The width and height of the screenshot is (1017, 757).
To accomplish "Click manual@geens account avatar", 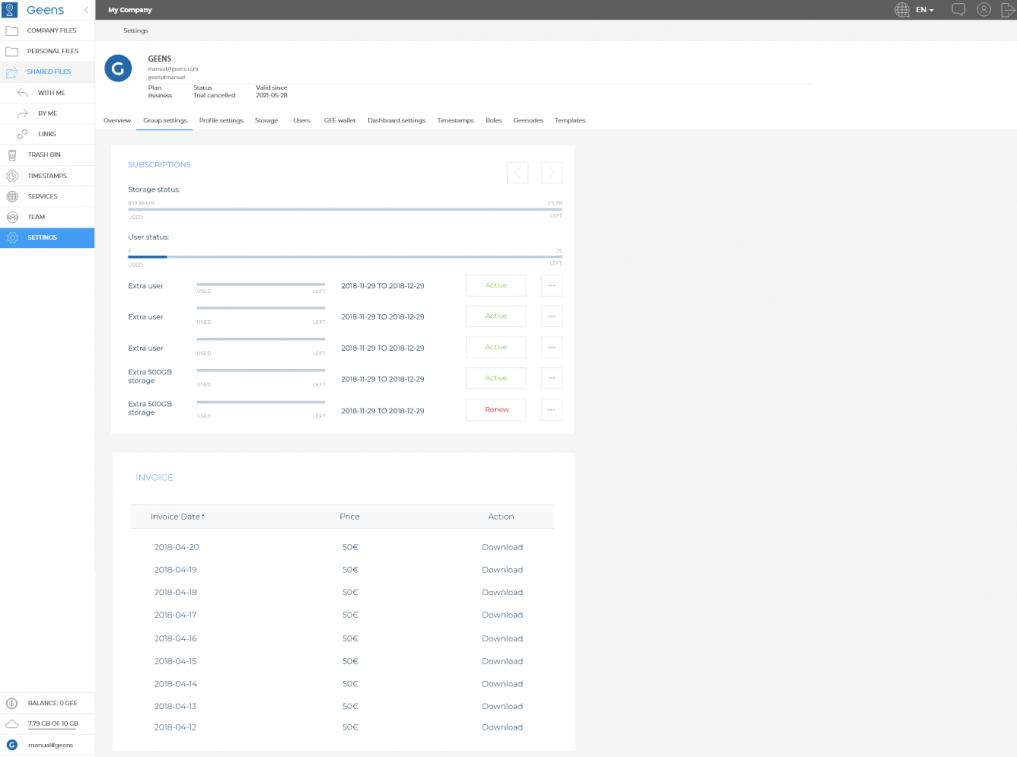I will point(12,745).
